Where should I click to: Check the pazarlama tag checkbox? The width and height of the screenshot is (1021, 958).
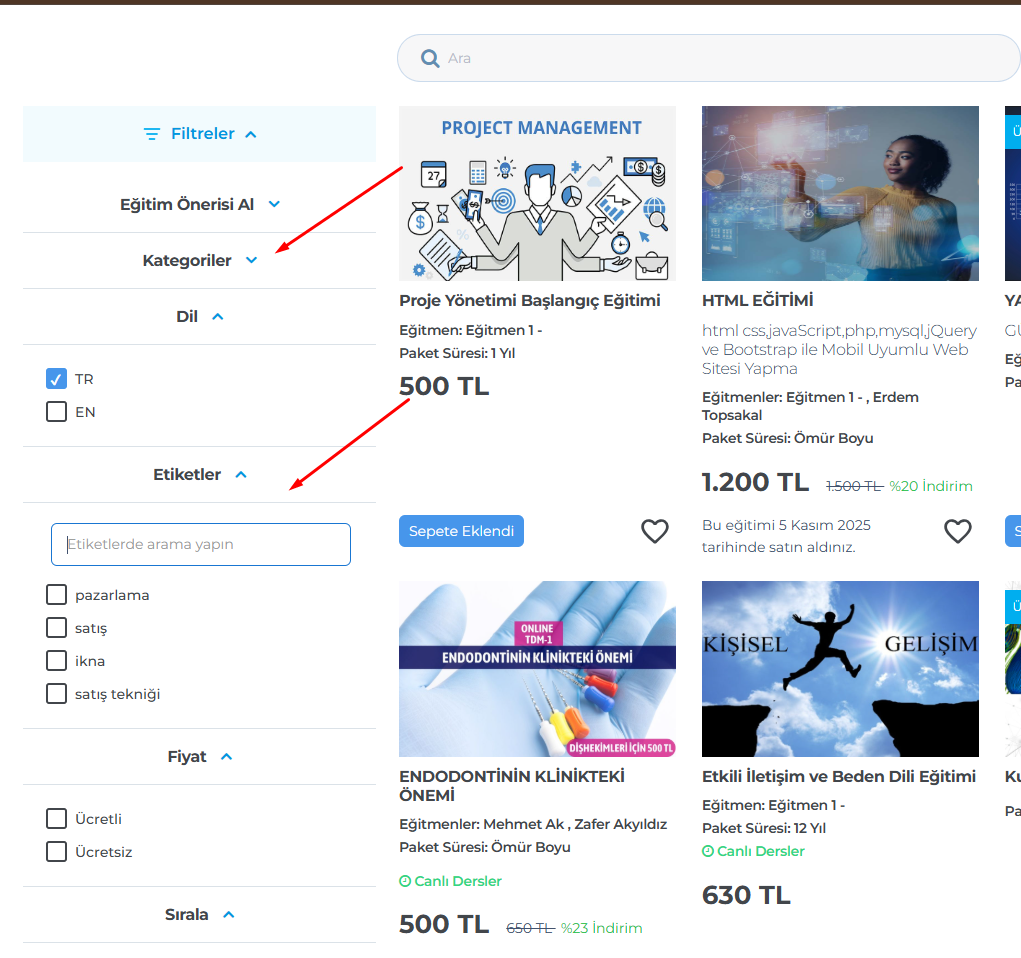tap(57, 595)
